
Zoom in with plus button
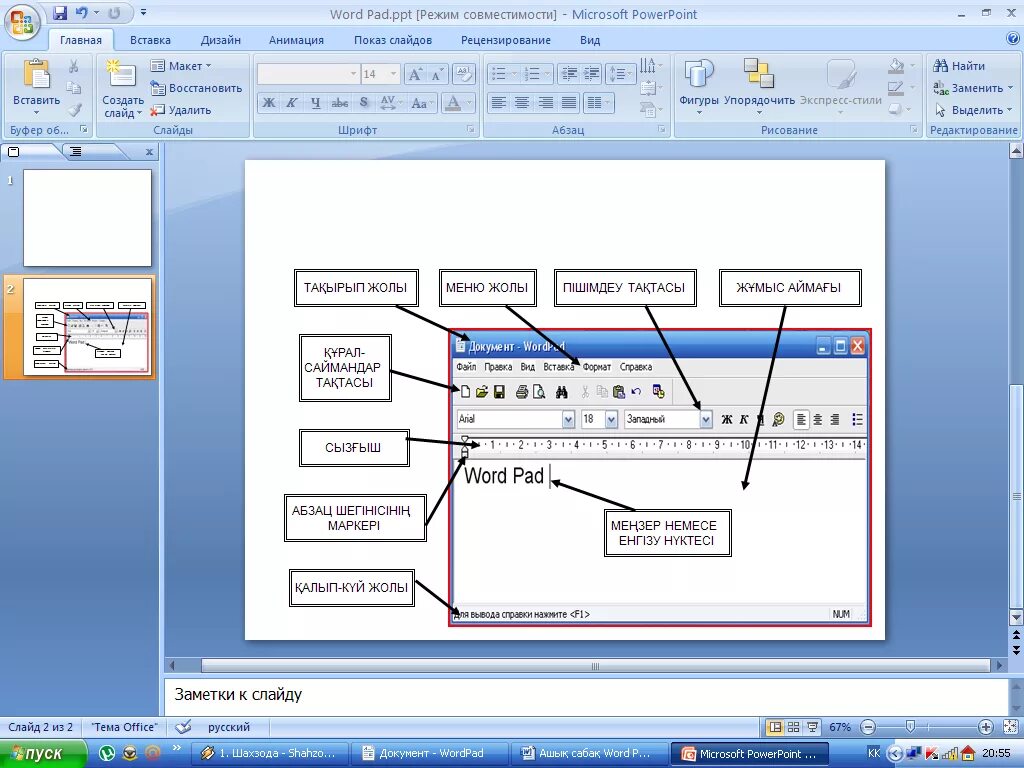pyautogui.click(x=985, y=727)
